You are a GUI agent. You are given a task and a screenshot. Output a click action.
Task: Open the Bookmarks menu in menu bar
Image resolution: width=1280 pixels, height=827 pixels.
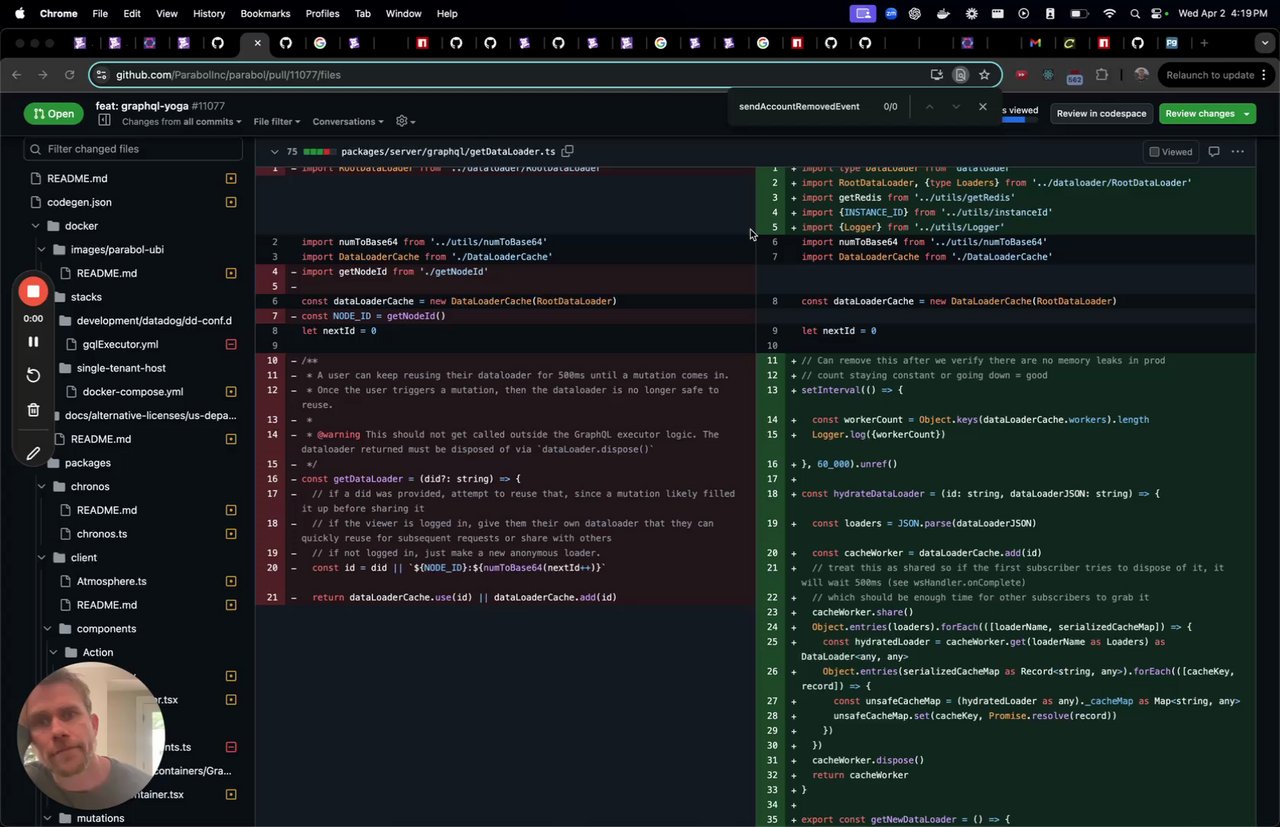pos(265,14)
